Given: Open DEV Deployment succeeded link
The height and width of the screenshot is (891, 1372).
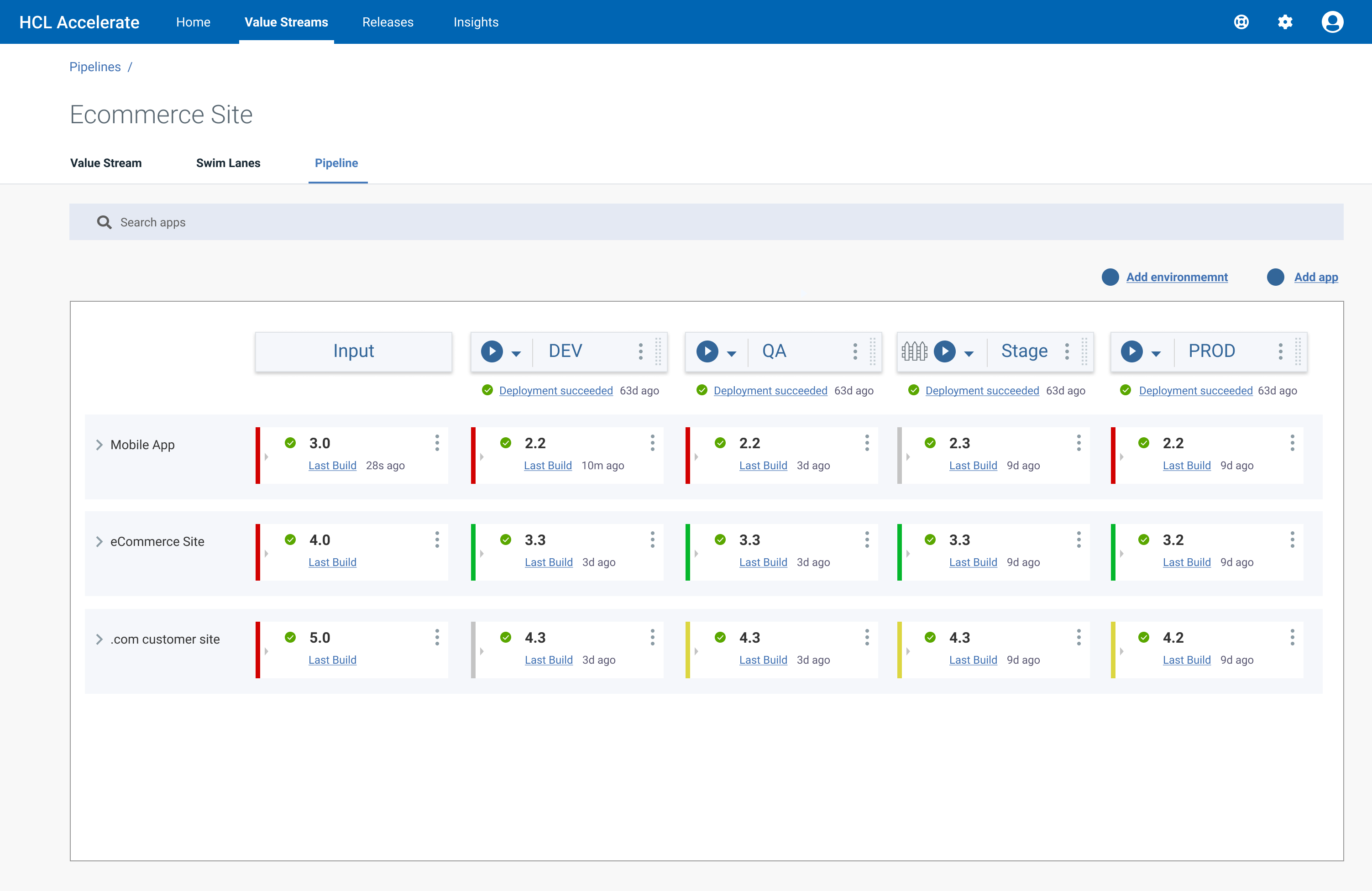Looking at the screenshot, I should pos(556,390).
